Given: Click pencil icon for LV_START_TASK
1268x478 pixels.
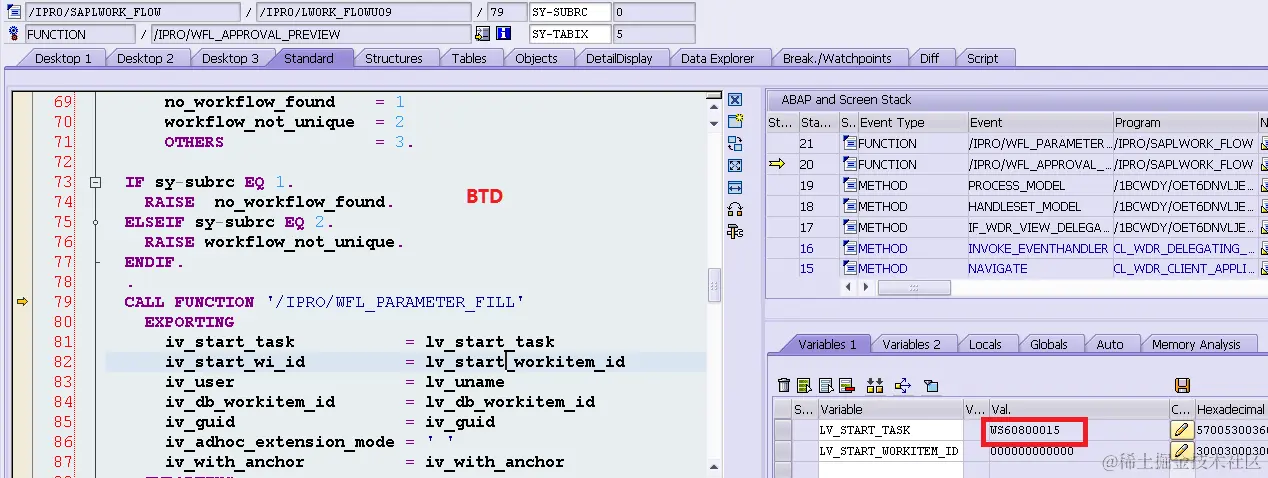Looking at the screenshot, I should click(1181, 430).
